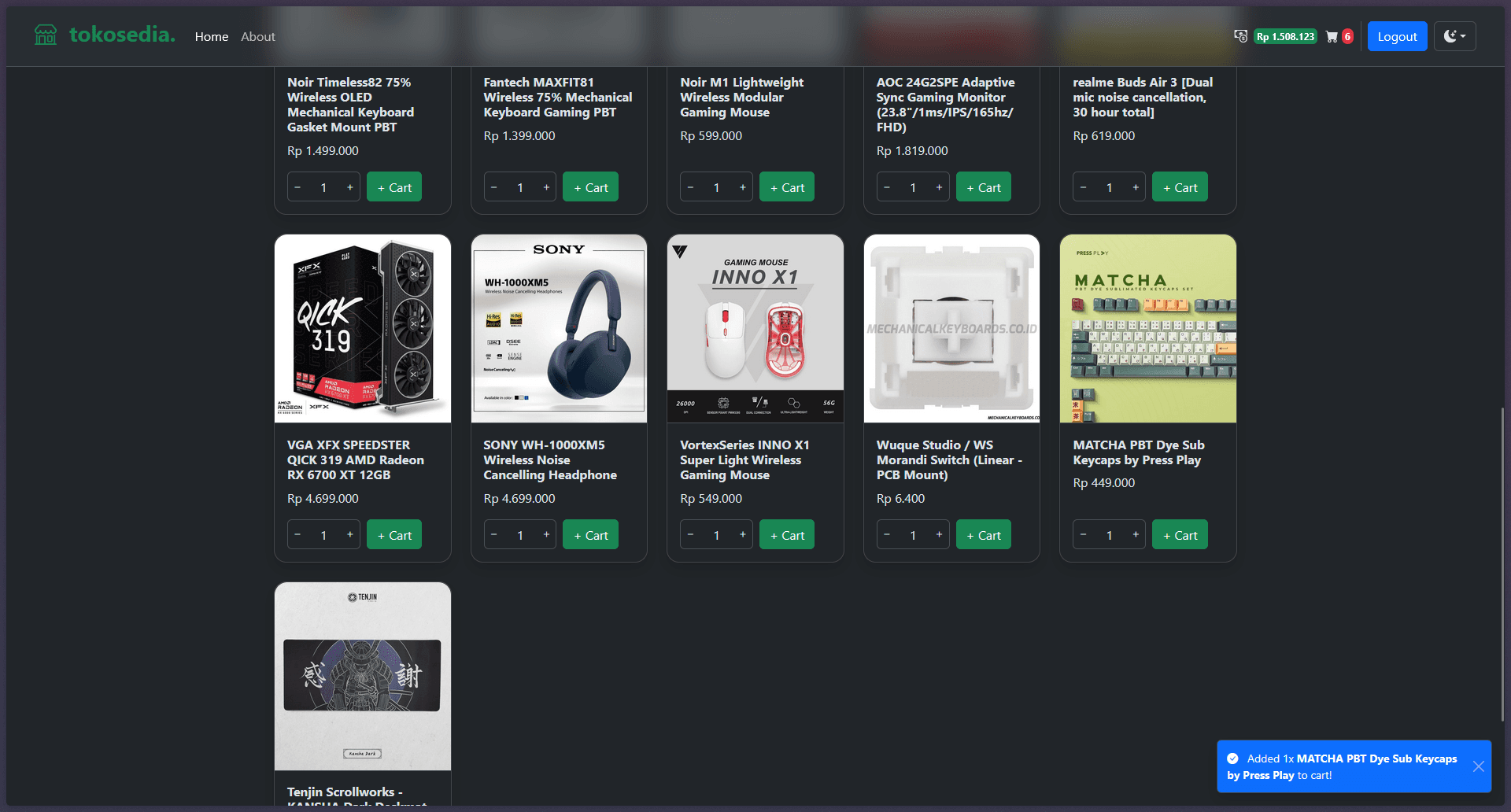The image size is (1511, 812).
Task: Log out using the Logout button
Action: pos(1397,36)
